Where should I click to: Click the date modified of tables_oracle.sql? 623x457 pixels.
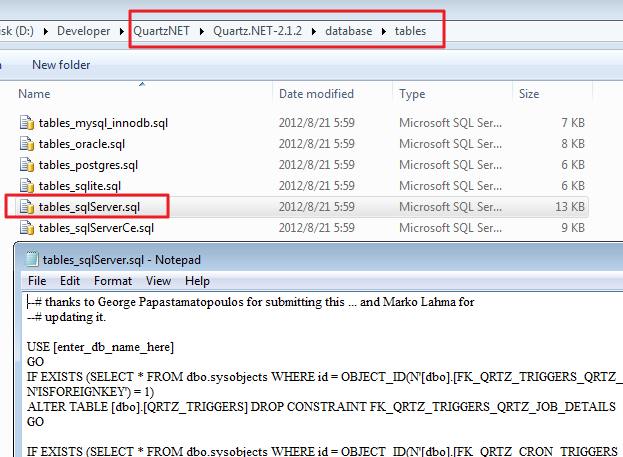click(x=317, y=143)
